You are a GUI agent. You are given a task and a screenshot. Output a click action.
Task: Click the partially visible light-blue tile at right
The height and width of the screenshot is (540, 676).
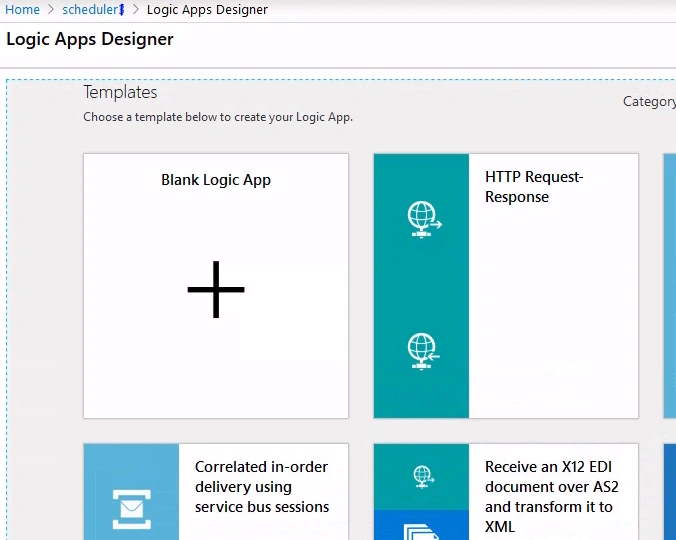point(670,286)
